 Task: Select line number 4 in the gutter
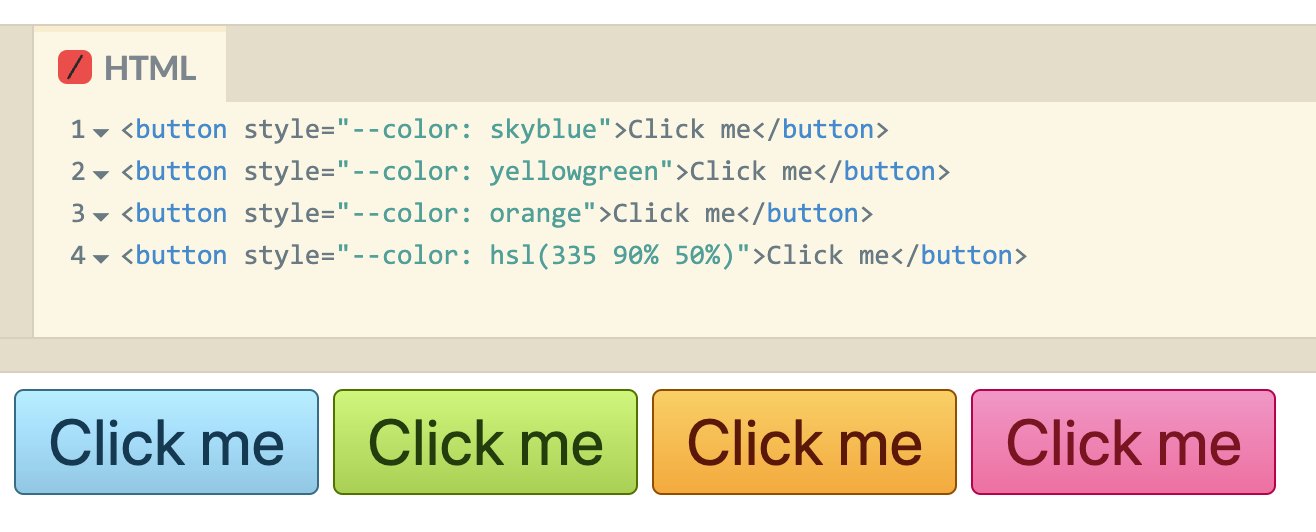coord(78,256)
